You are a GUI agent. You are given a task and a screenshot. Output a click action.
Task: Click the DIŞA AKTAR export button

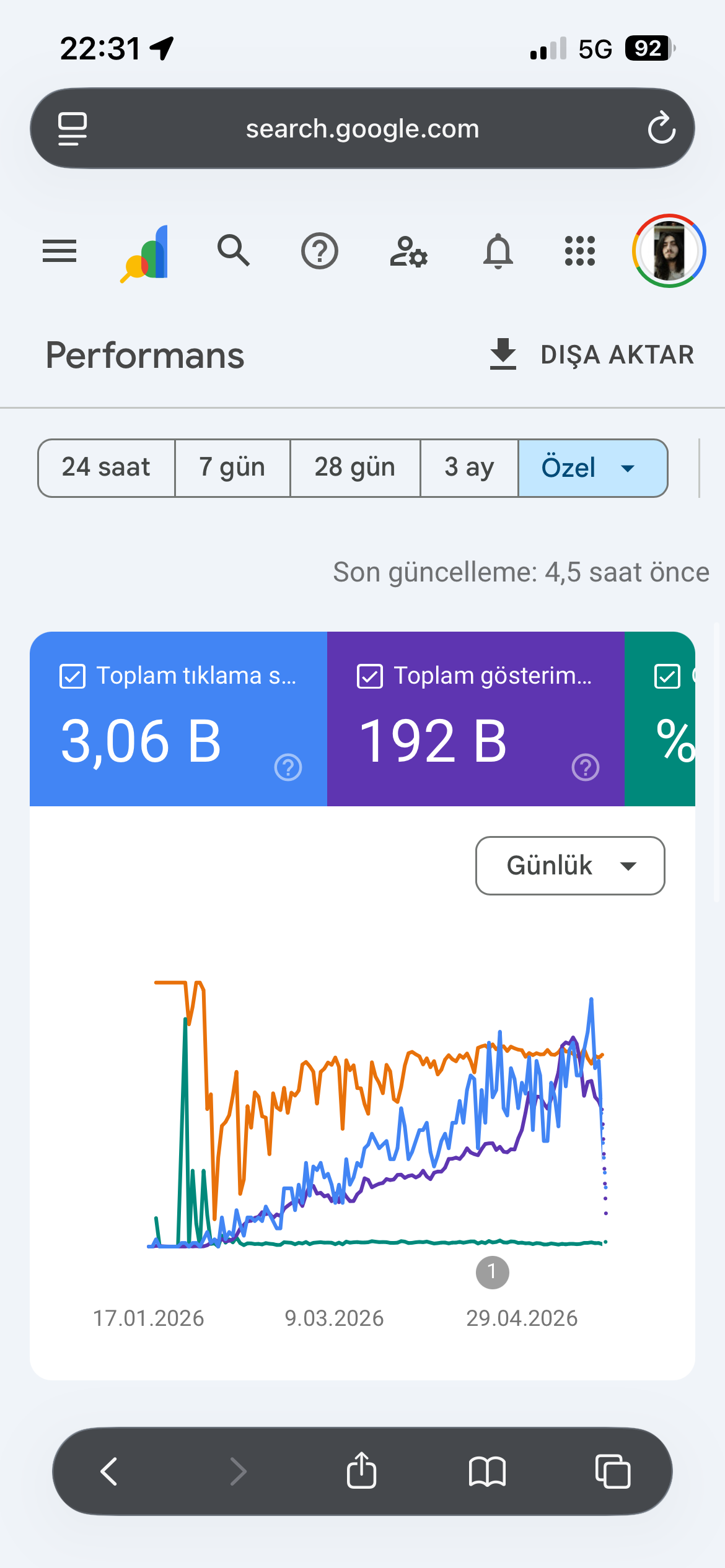(x=592, y=355)
